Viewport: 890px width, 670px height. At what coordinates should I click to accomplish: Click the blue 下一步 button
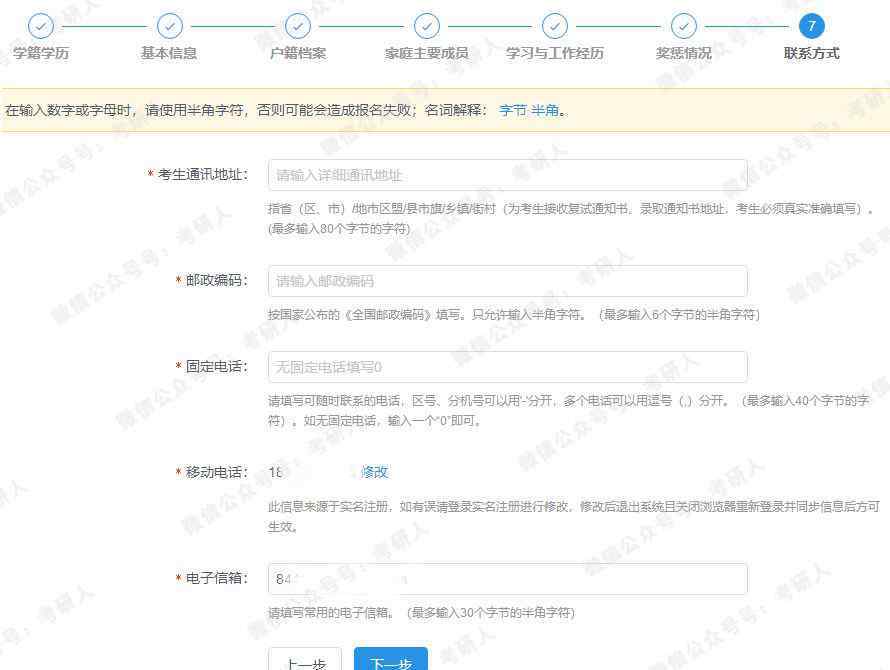[x=391, y=660]
